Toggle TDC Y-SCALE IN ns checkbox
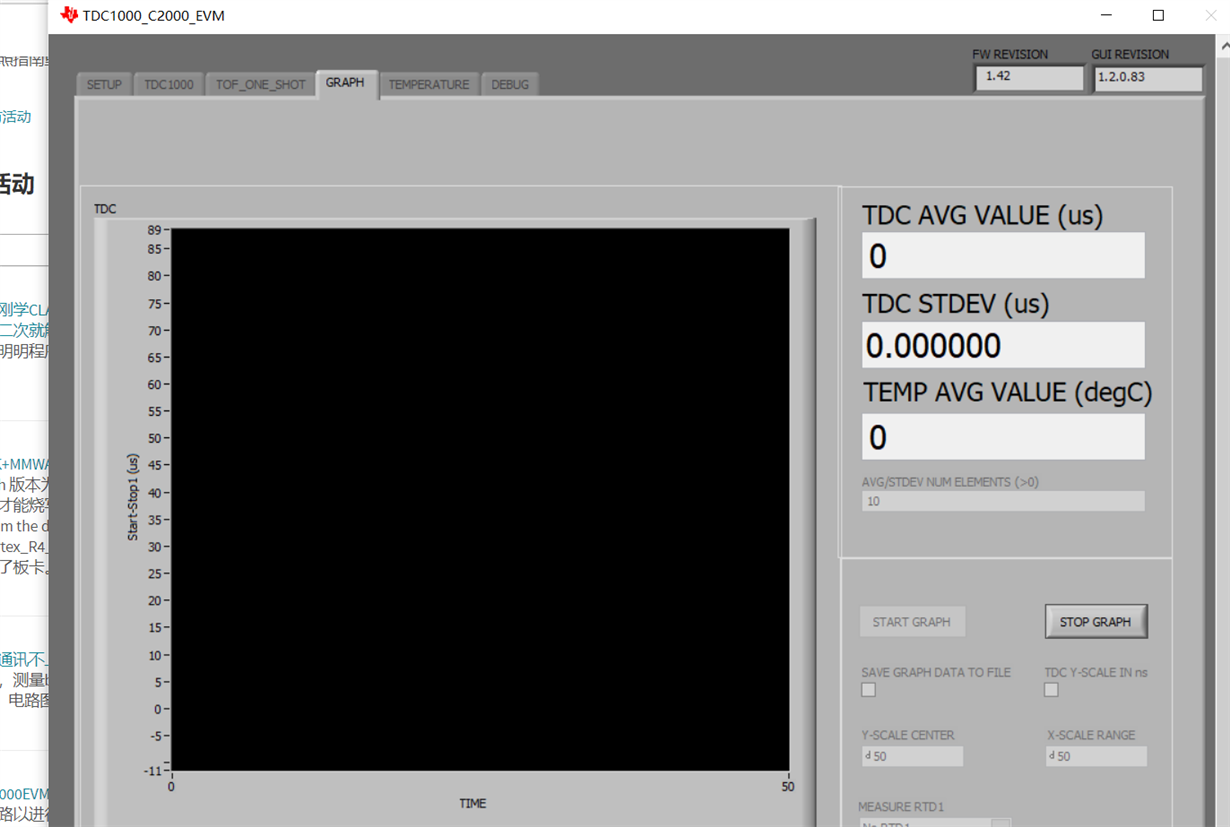 click(x=1051, y=690)
